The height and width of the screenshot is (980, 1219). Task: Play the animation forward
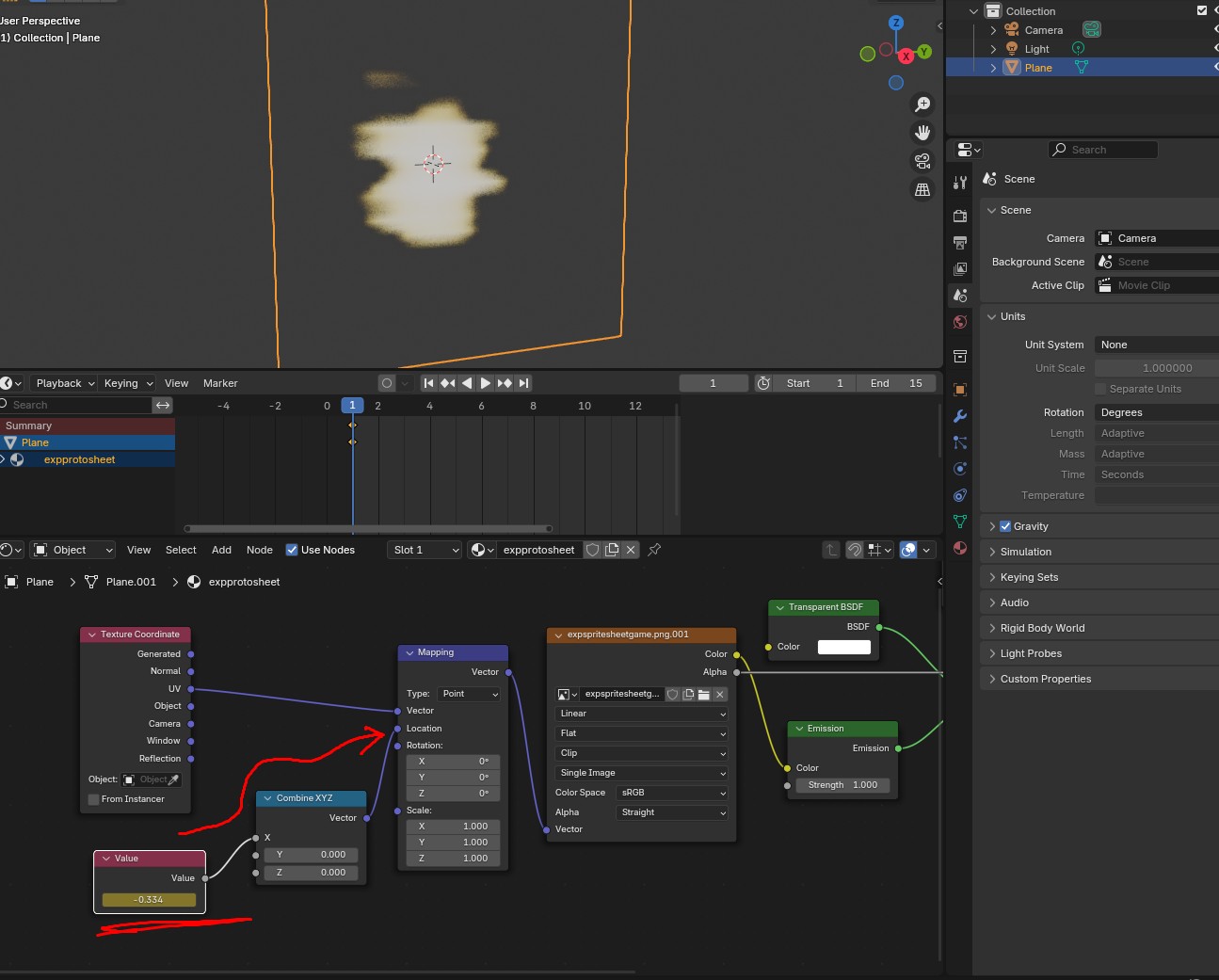click(485, 383)
